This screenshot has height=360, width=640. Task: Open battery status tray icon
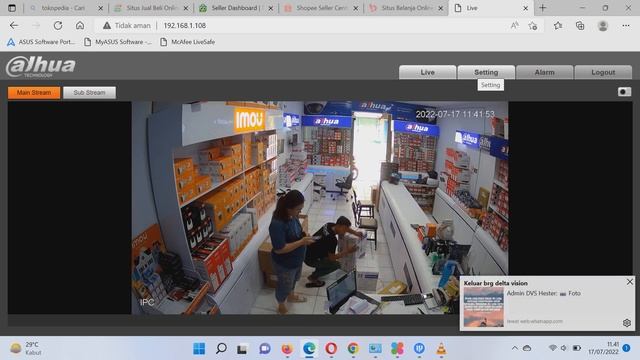pyautogui.click(x=576, y=348)
